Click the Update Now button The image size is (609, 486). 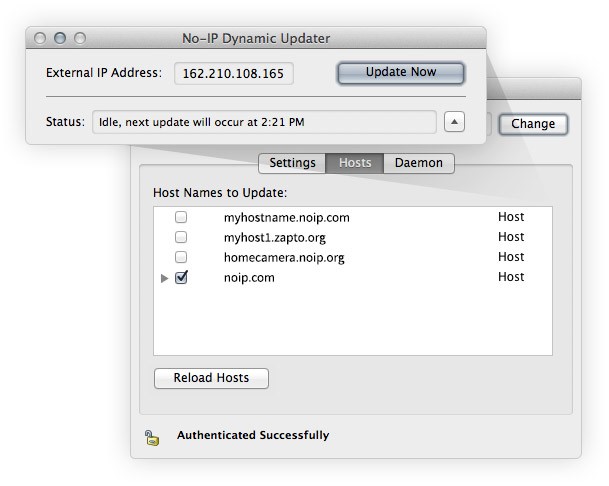(x=401, y=73)
